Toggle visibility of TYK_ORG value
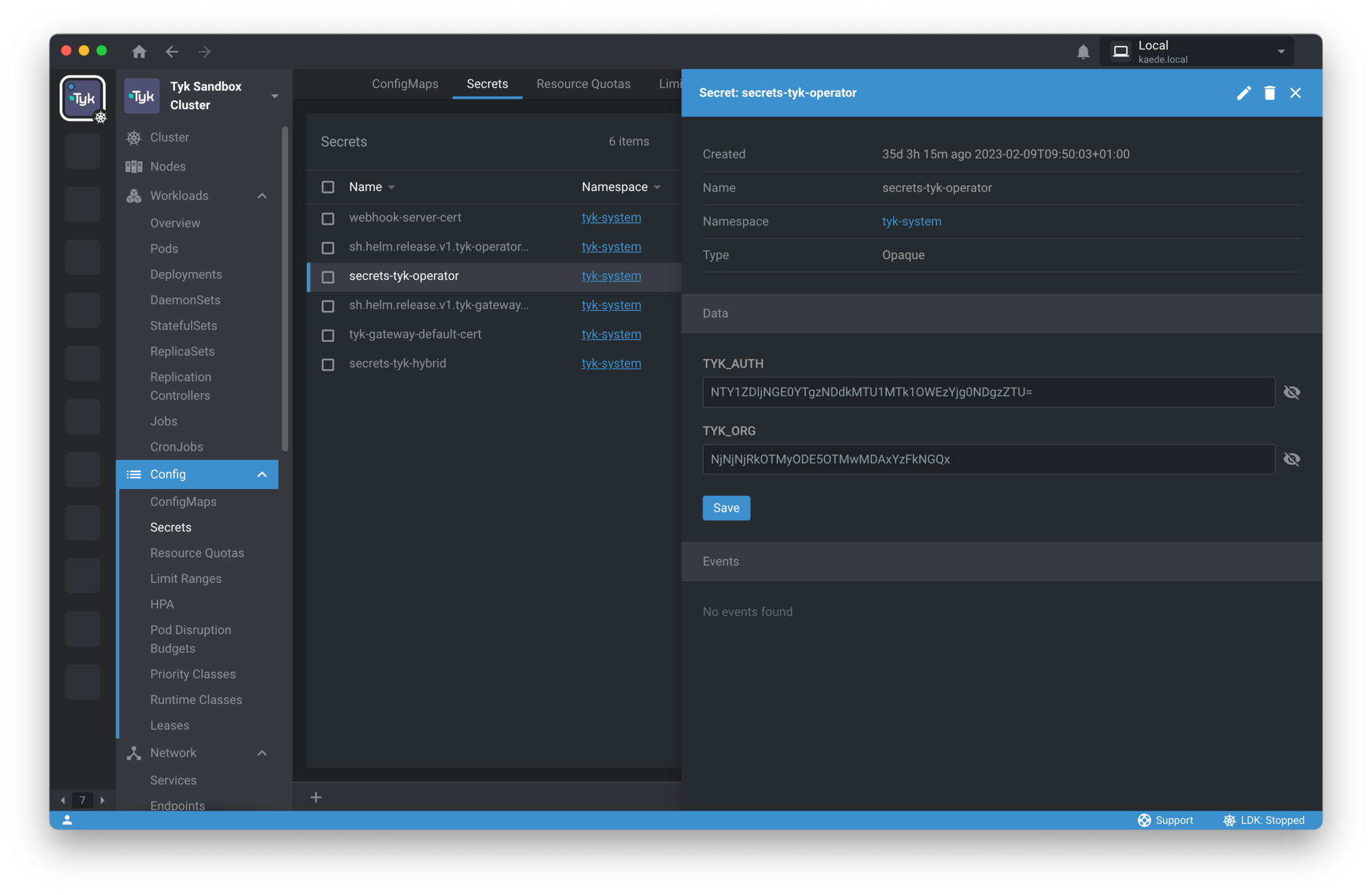 coord(1291,459)
